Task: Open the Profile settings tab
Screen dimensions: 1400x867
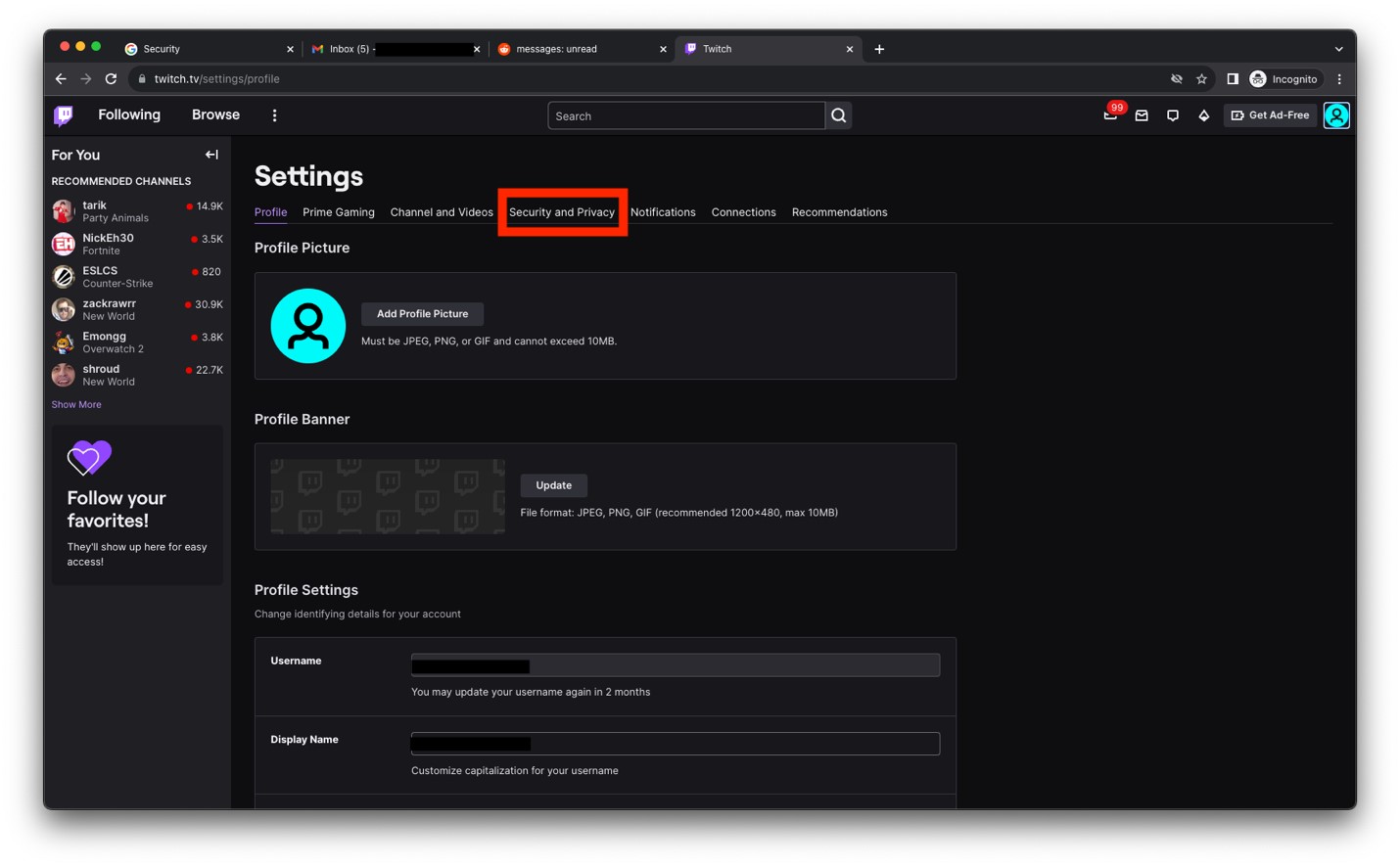Action: pyautogui.click(x=270, y=212)
